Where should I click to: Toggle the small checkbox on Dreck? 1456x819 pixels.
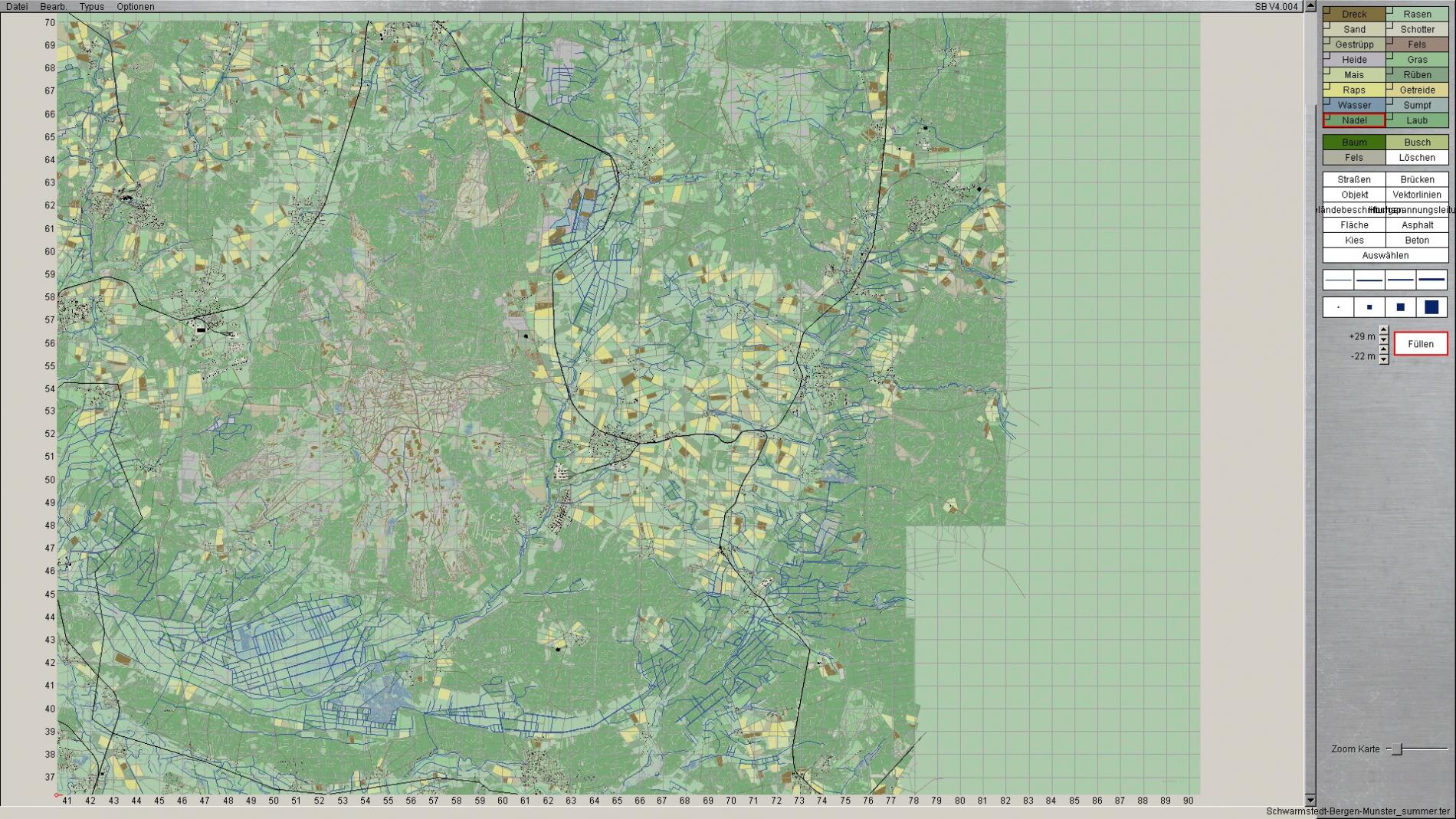[1326, 10]
